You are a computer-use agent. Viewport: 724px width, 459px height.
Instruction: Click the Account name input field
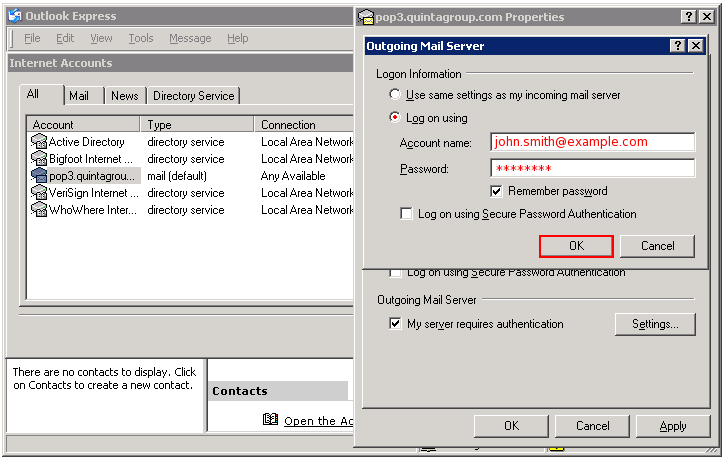point(593,142)
